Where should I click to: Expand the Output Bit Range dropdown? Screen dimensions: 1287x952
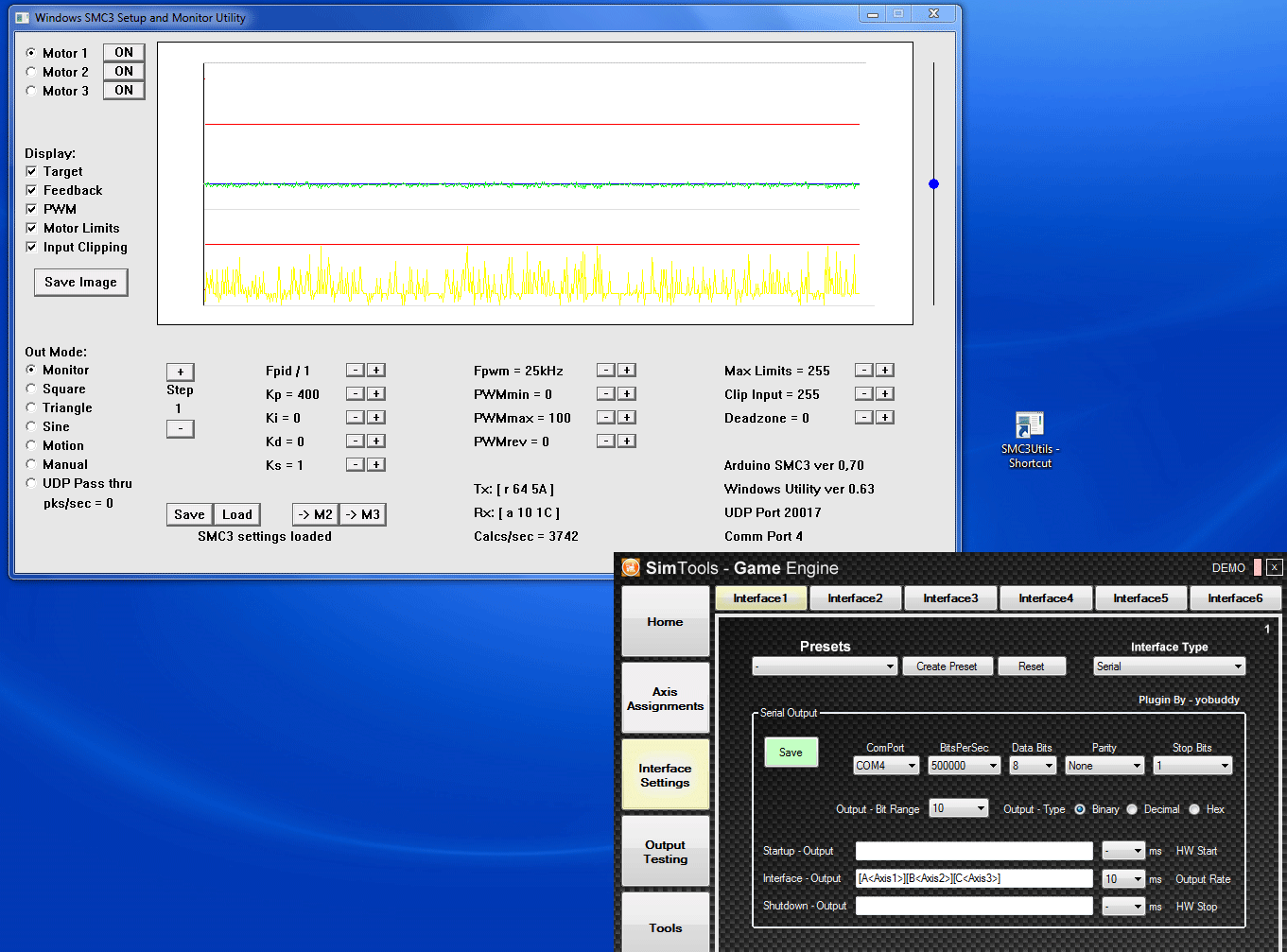[959, 808]
